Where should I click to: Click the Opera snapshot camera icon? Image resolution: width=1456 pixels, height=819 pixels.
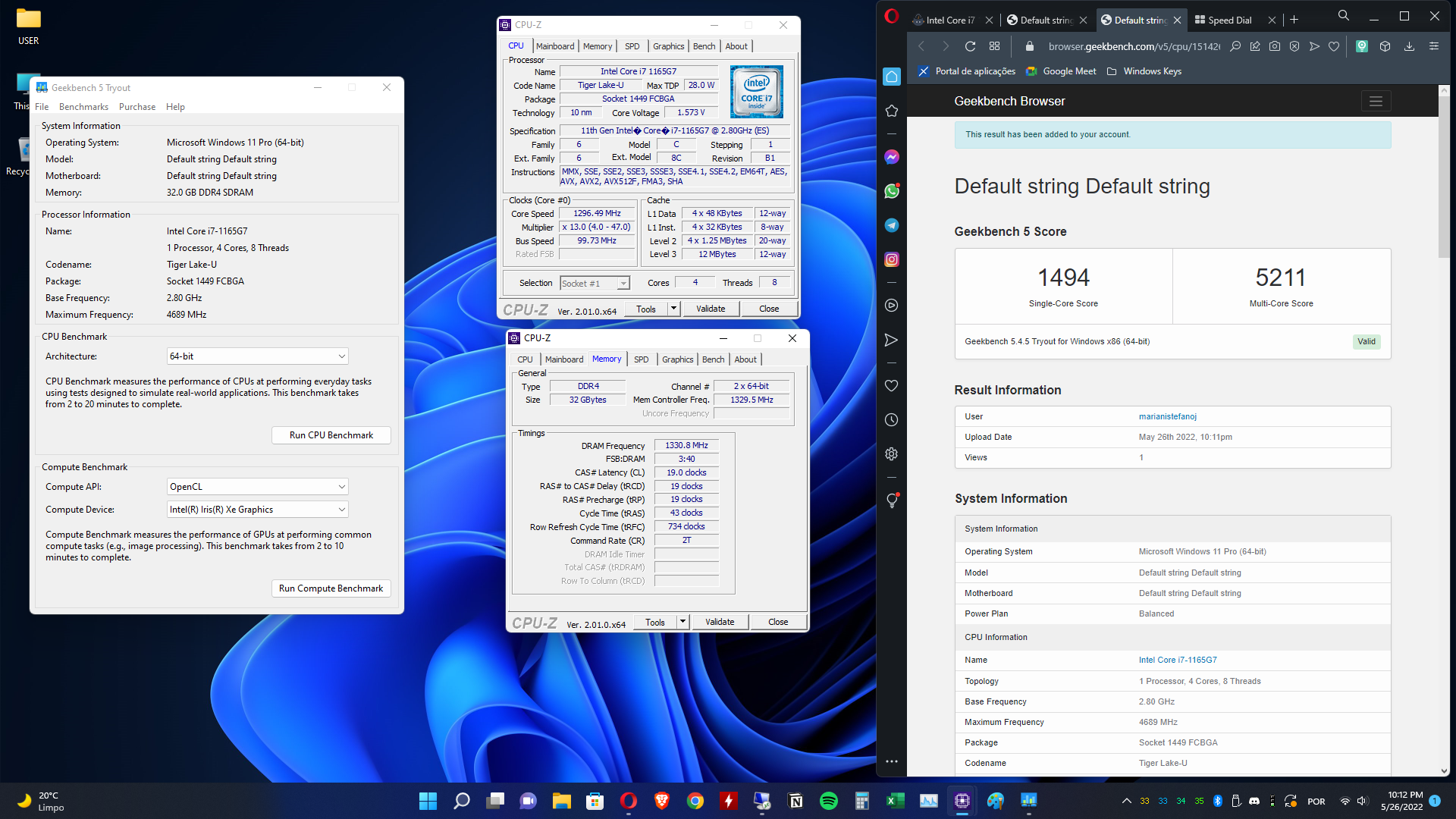1275,46
